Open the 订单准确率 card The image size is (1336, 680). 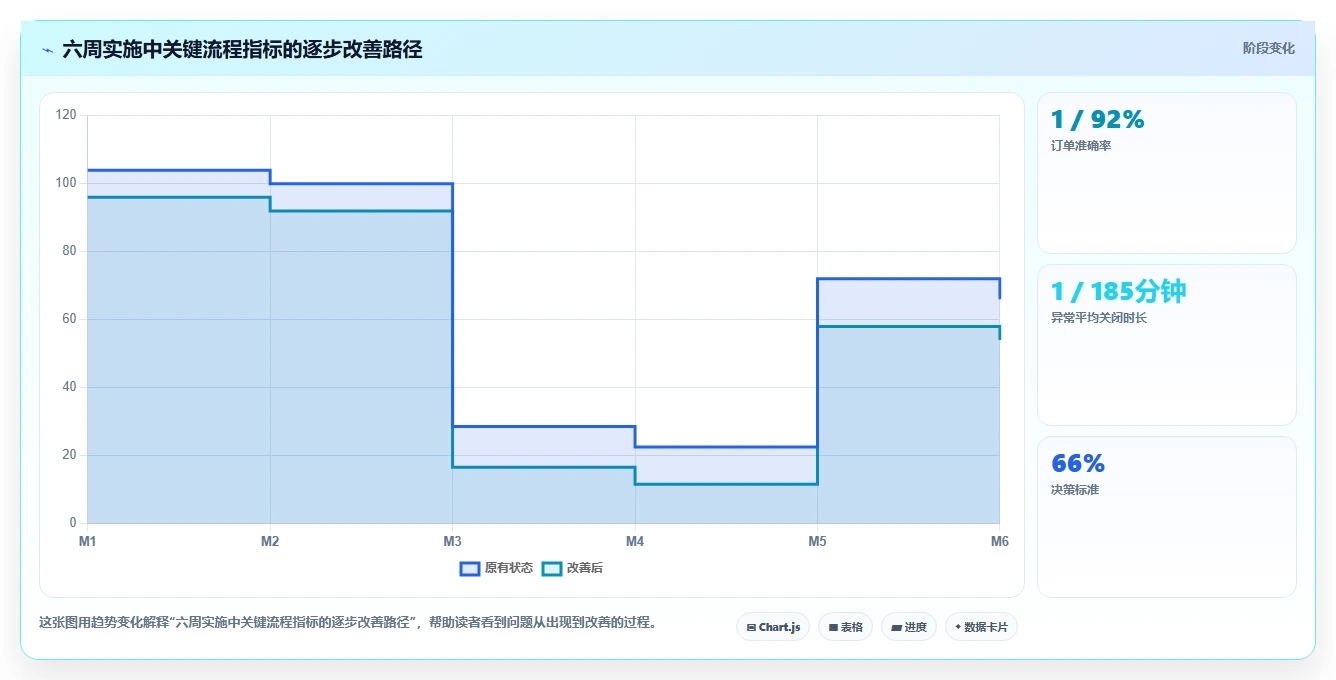[x=1167, y=173]
